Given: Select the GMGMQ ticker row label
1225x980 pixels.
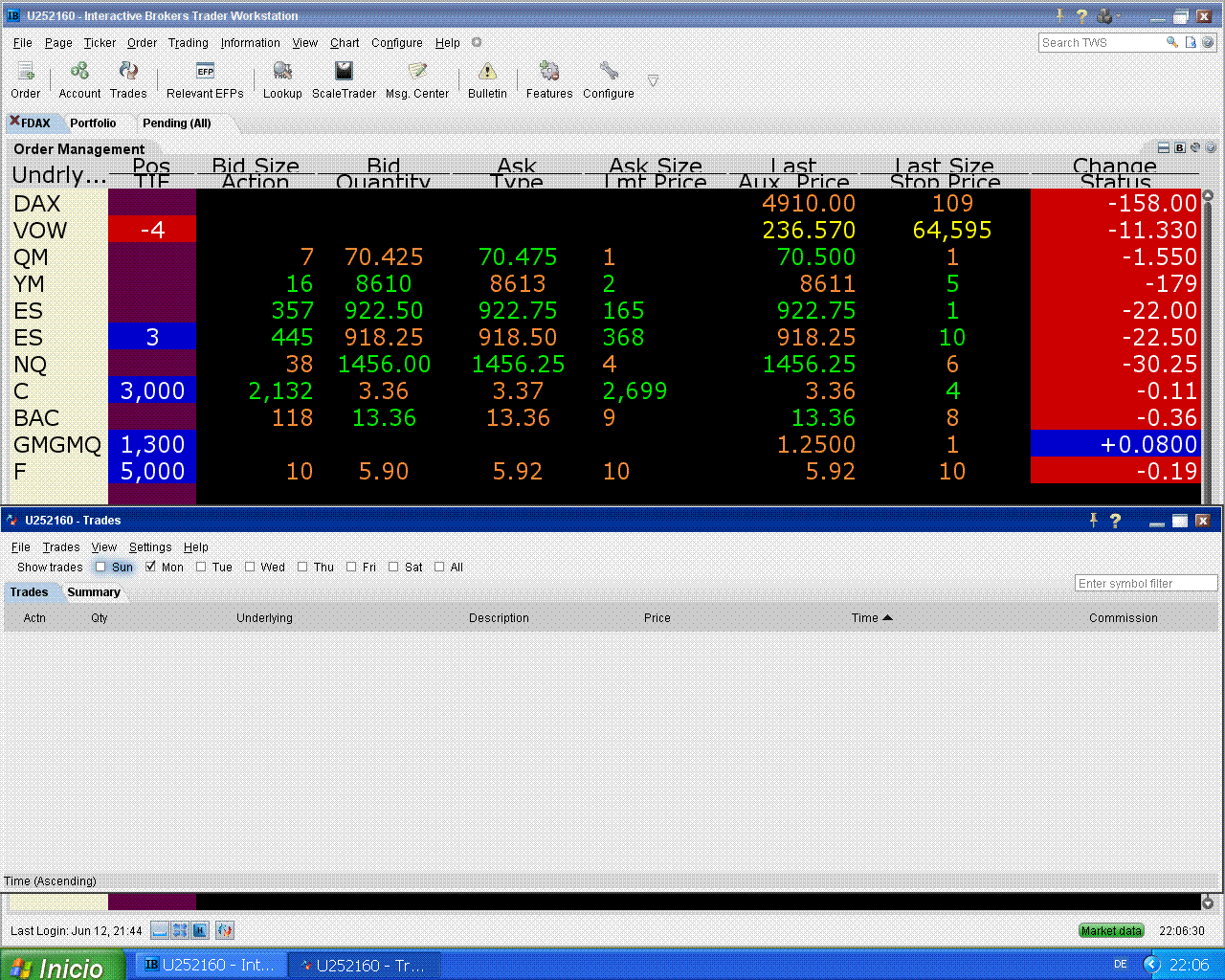Looking at the screenshot, I should pyautogui.click(x=57, y=444).
